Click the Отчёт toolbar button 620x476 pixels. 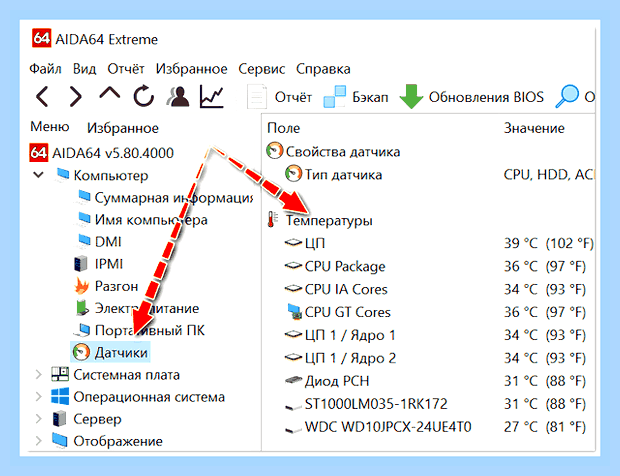pos(280,97)
